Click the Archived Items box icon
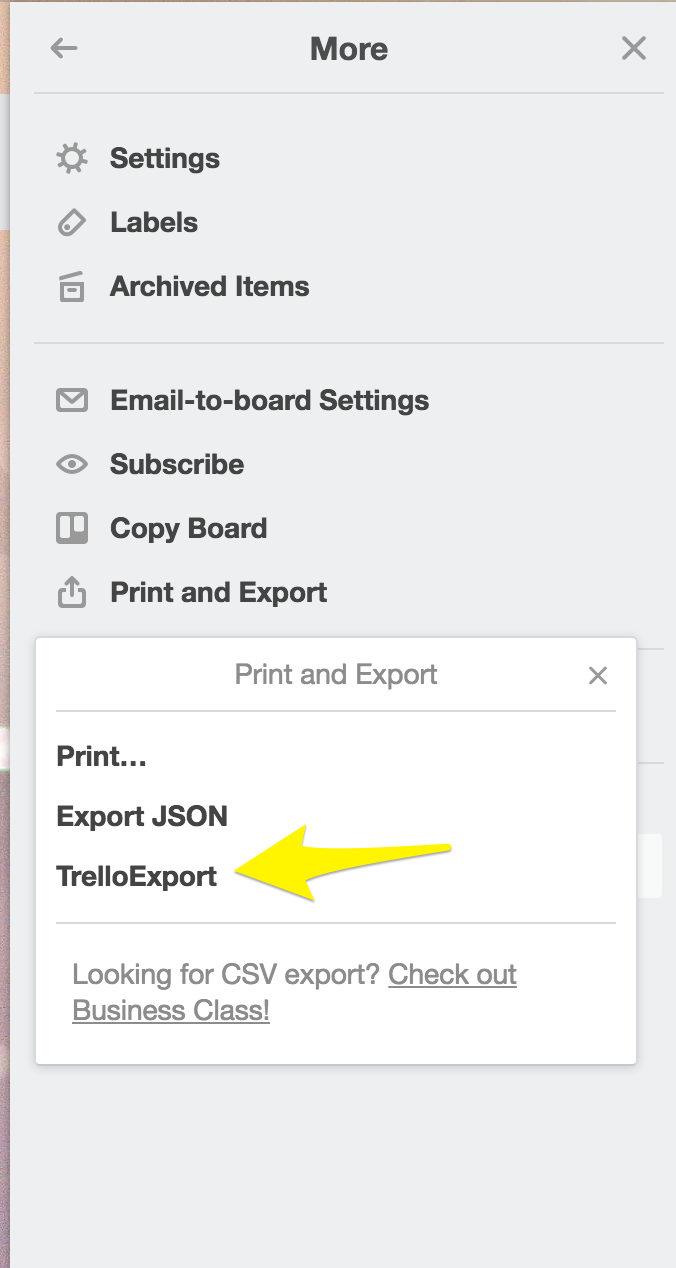This screenshot has width=676, height=1268. pyautogui.click(x=71, y=286)
